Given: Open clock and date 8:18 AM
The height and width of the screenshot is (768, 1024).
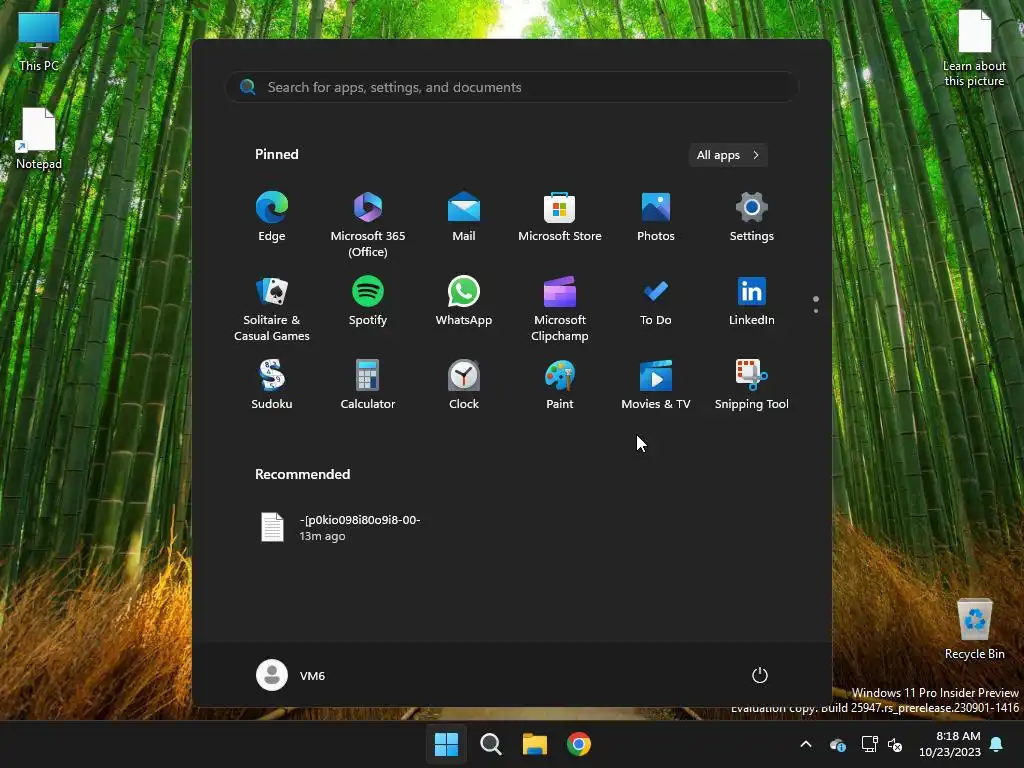Looking at the screenshot, I should (950, 744).
